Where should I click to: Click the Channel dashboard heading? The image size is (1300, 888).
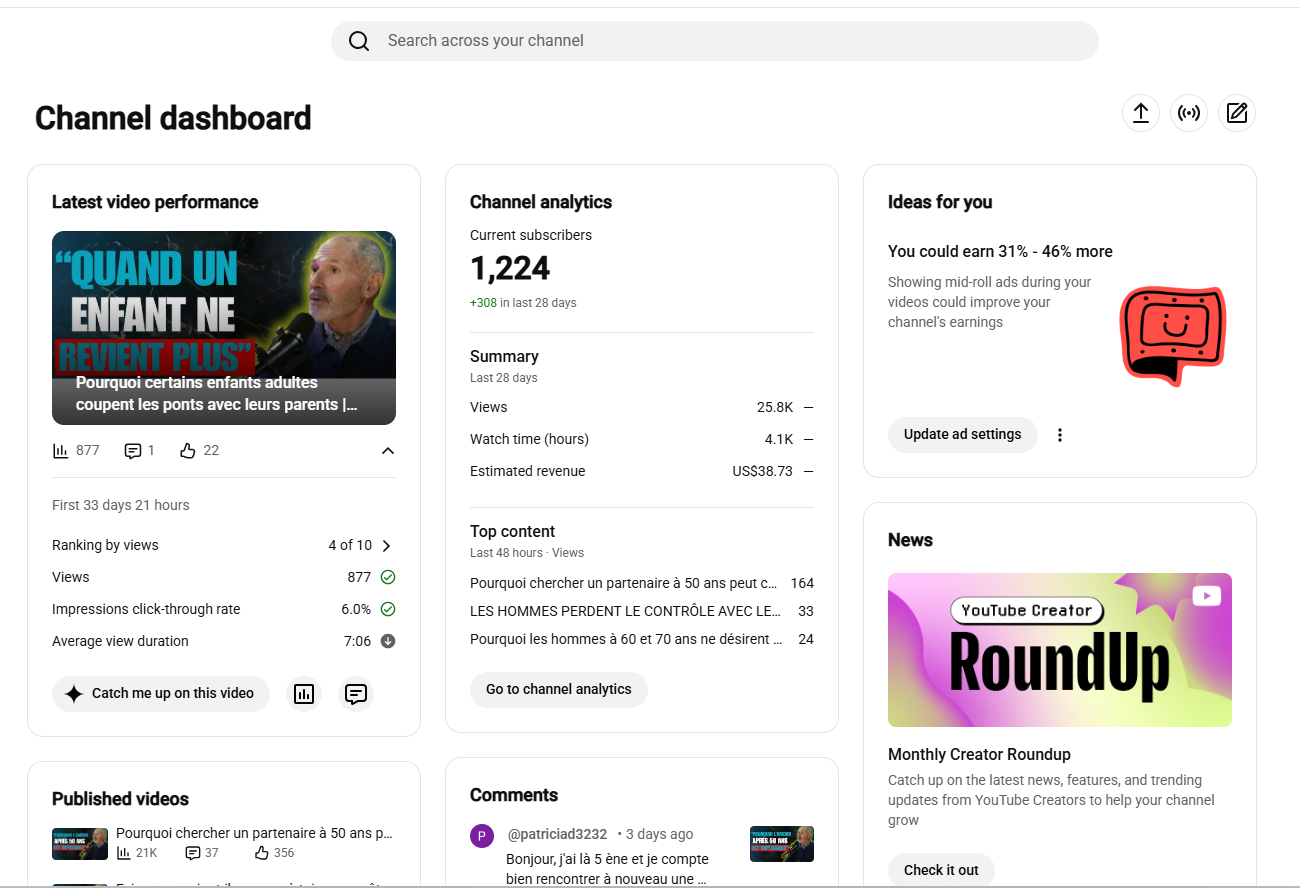pos(173,118)
